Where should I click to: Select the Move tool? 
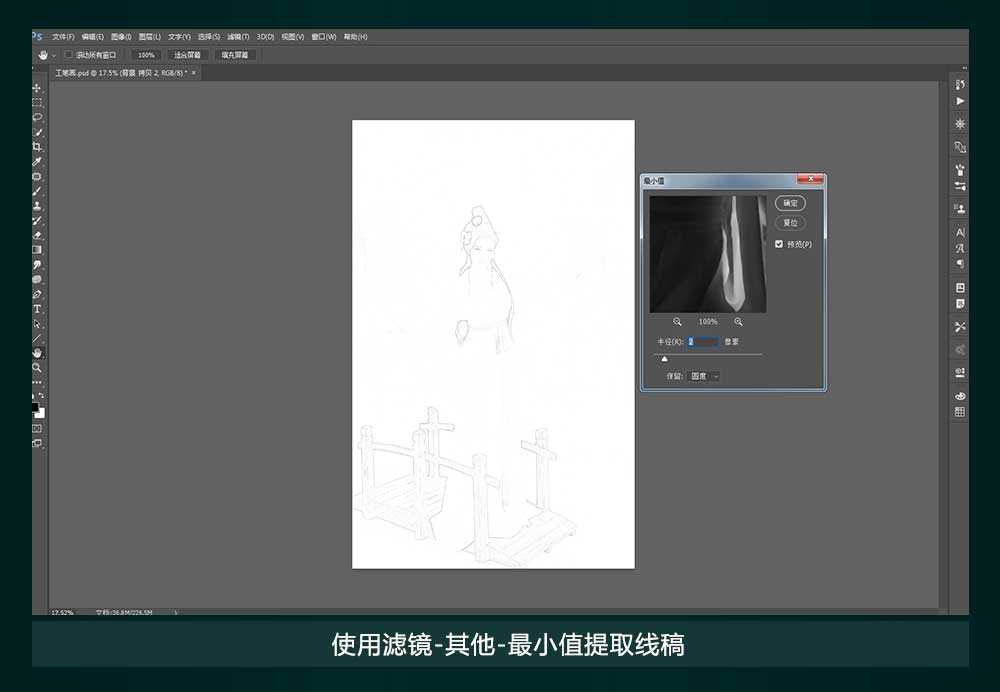point(36,87)
